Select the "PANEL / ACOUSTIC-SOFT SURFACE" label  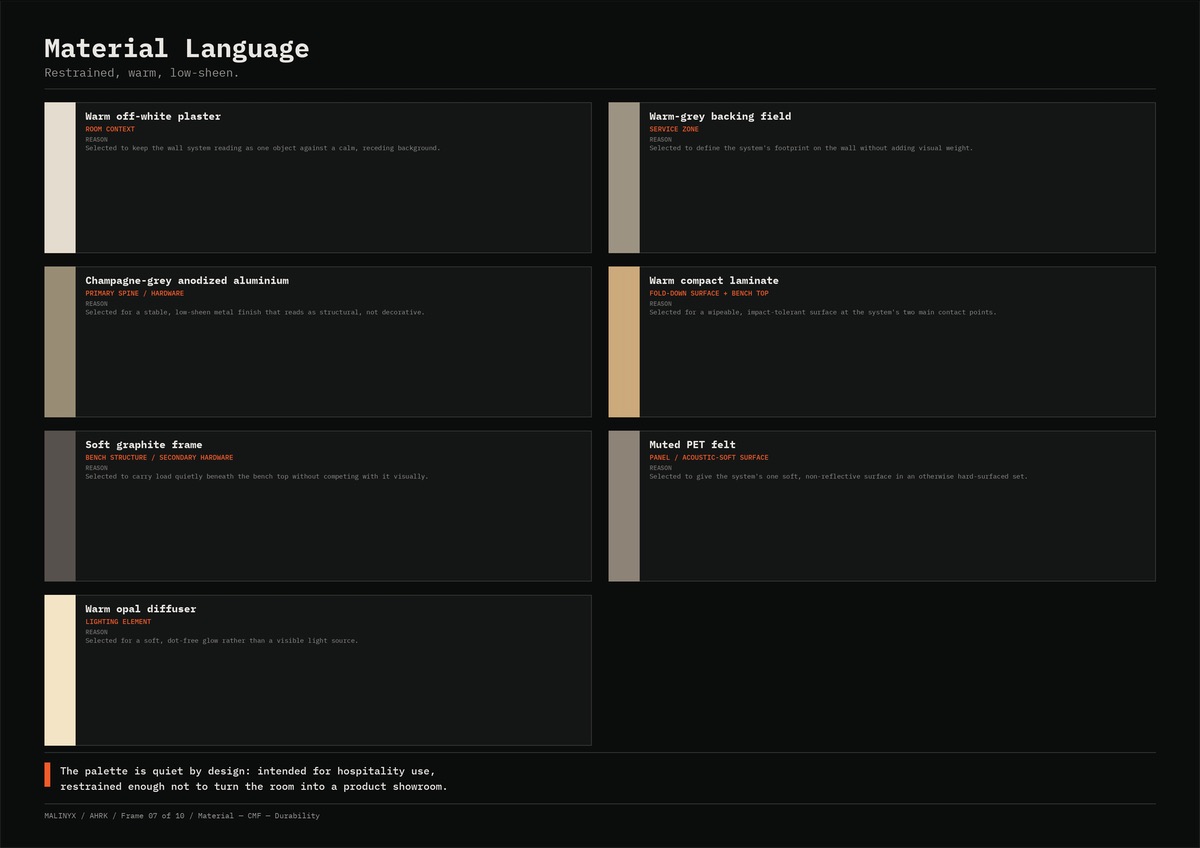pyautogui.click(x=709, y=457)
